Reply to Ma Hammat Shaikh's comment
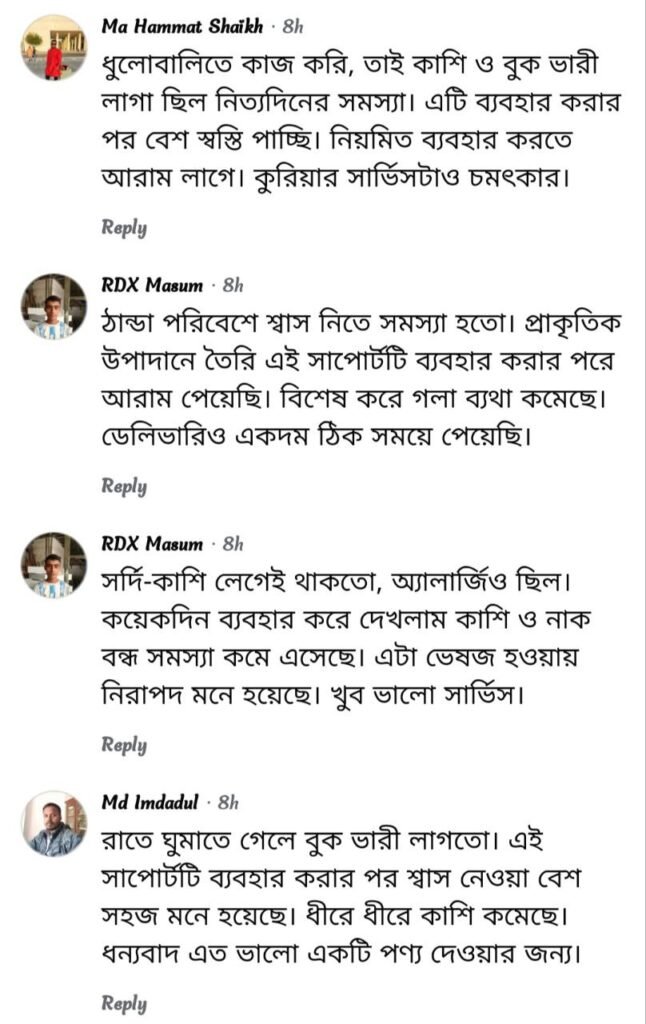The image size is (646, 1024). 124,227
